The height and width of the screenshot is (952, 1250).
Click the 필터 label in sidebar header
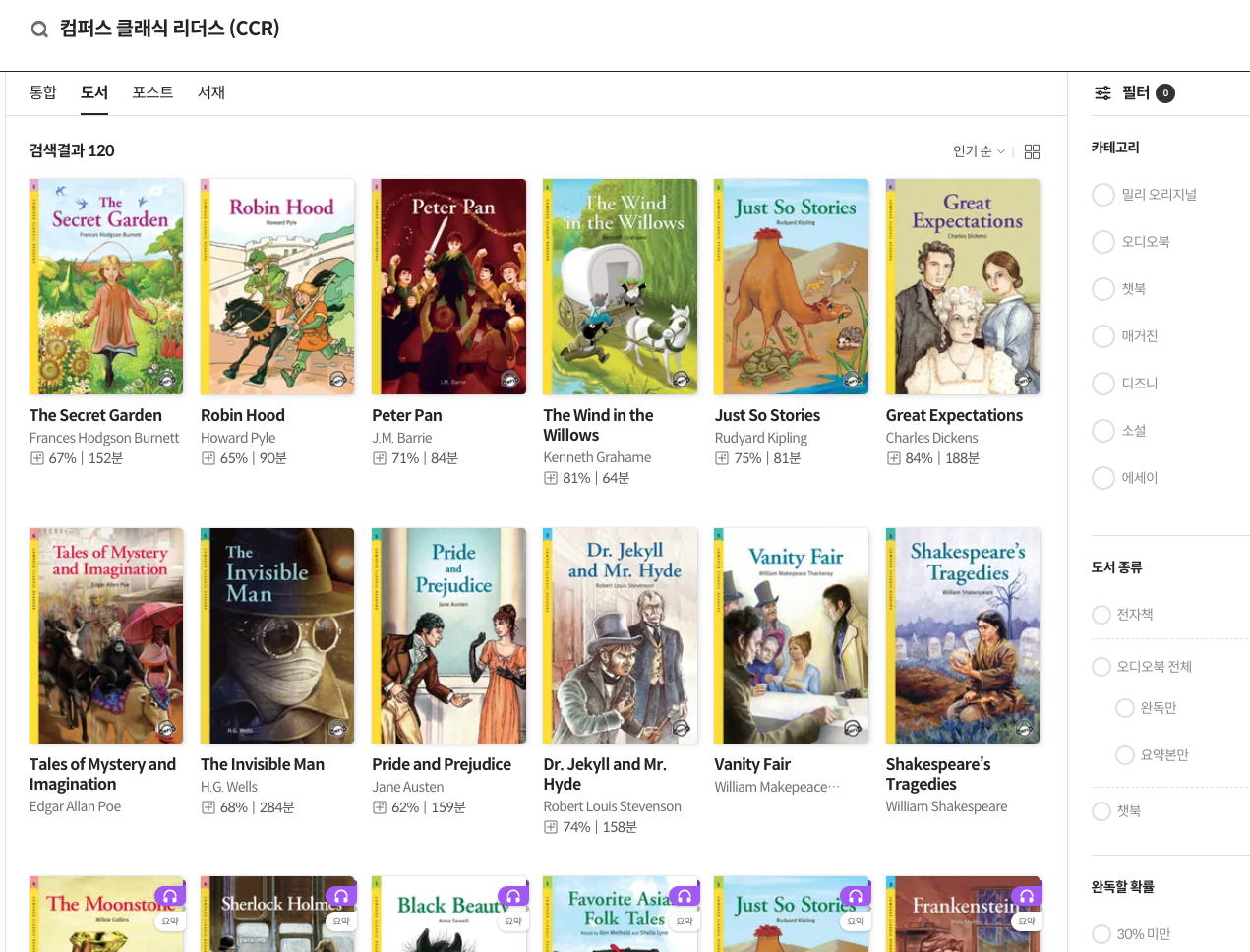coord(1136,92)
